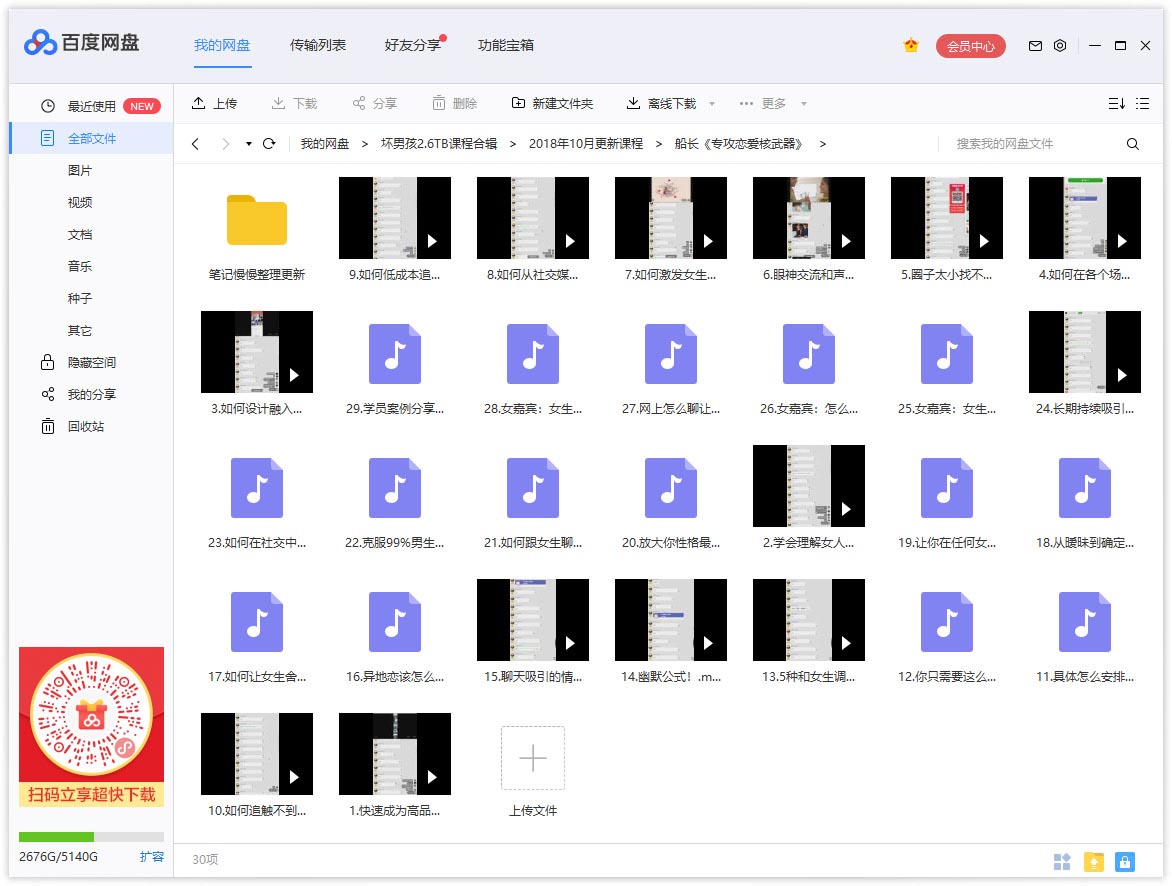Click the yellow upload folder icon at bottom
Viewport: 1172px width, 886px height.
(1094, 861)
